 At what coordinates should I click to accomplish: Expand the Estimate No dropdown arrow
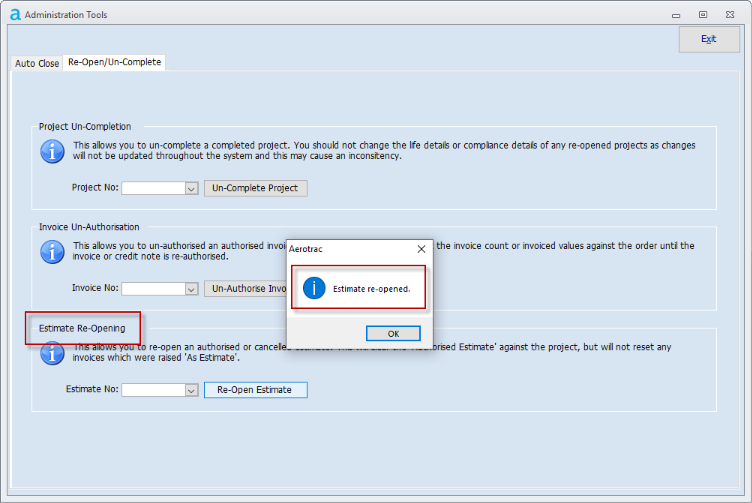coord(190,390)
